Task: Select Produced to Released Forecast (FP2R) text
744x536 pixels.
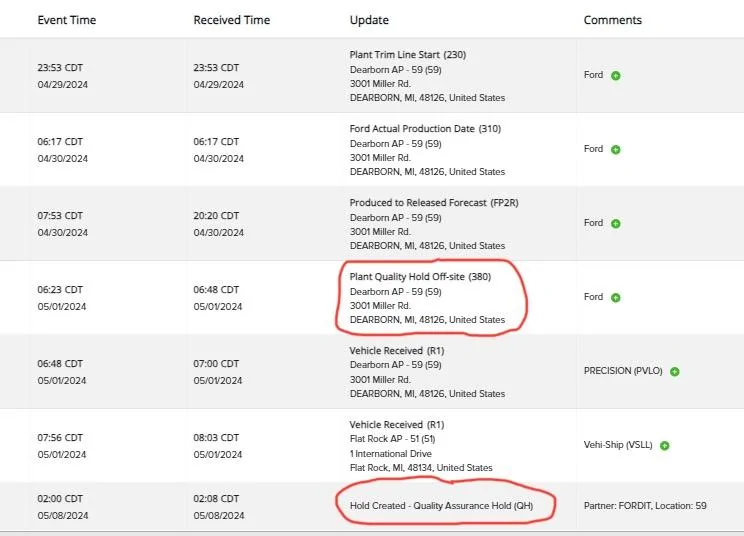Action: pyautogui.click(x=434, y=203)
